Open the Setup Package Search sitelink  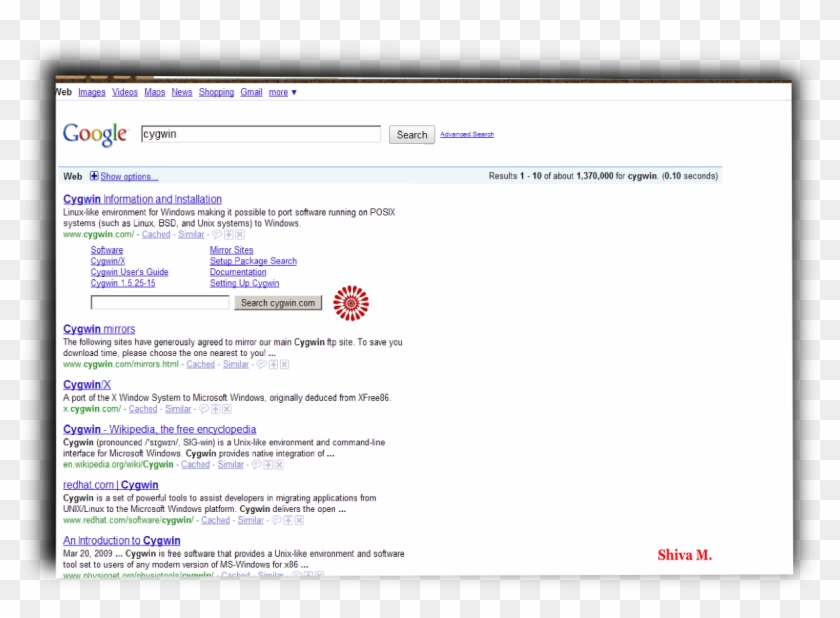point(253,261)
